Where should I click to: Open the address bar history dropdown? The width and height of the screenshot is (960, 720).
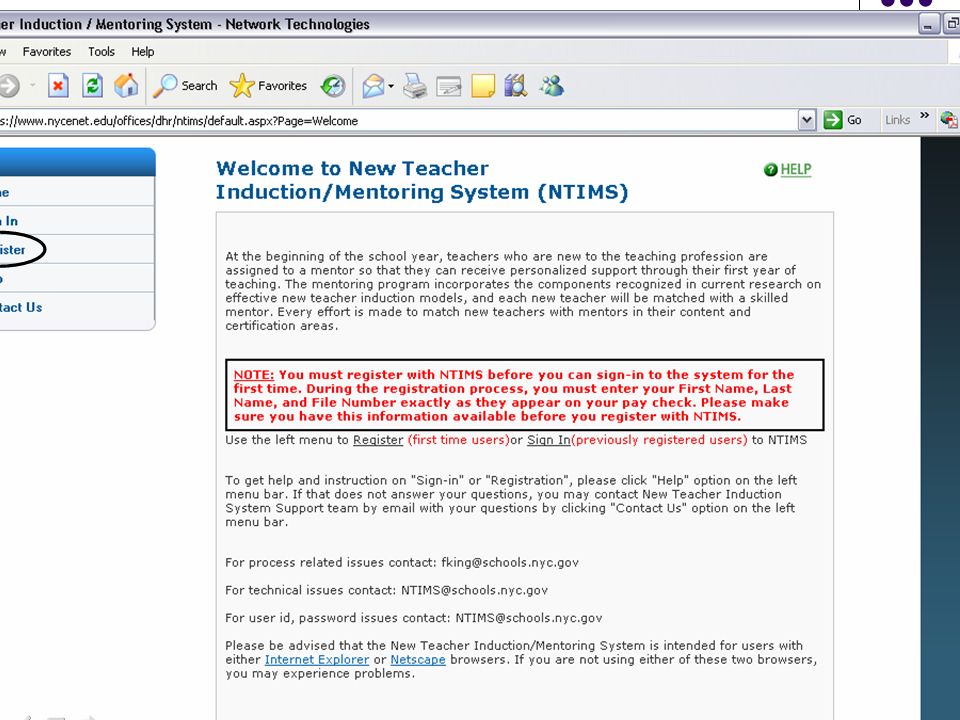[807, 120]
